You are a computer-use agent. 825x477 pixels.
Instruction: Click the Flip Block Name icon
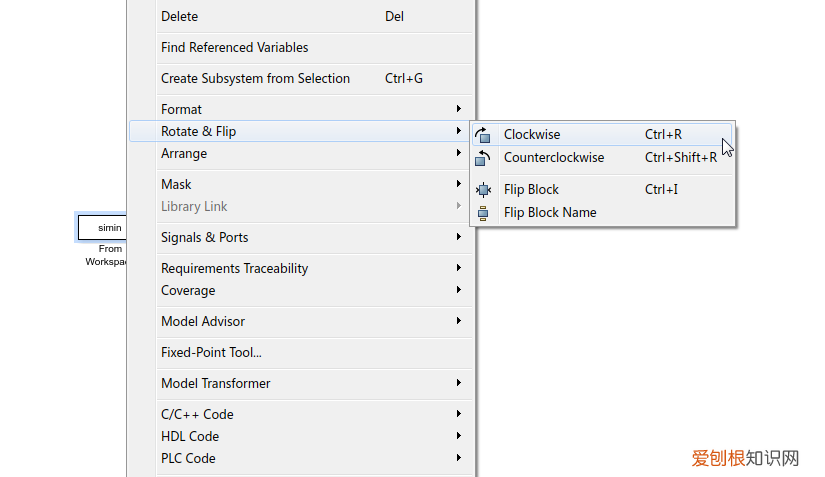[x=484, y=212]
